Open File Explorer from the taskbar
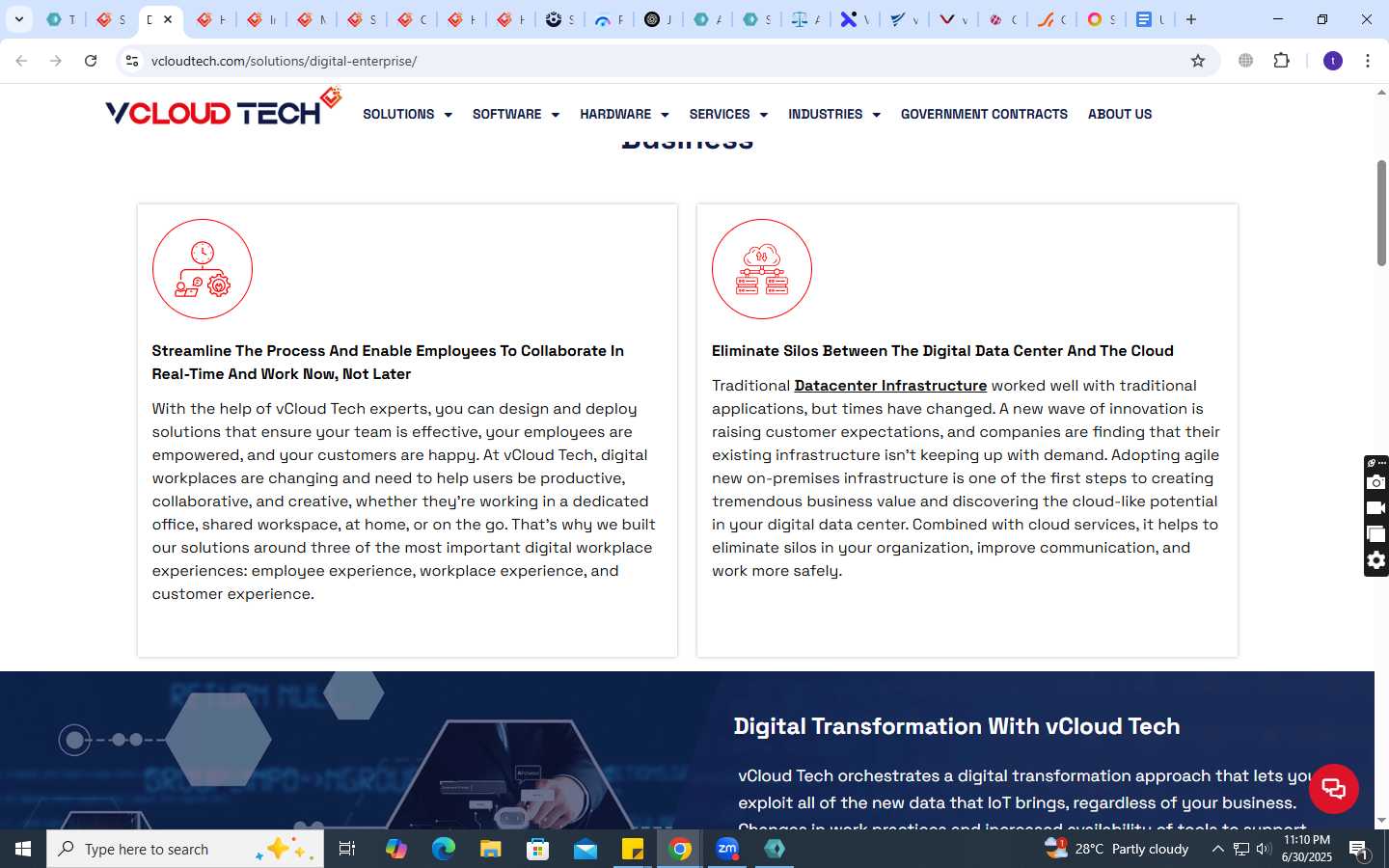1389x868 pixels. pyautogui.click(x=491, y=849)
